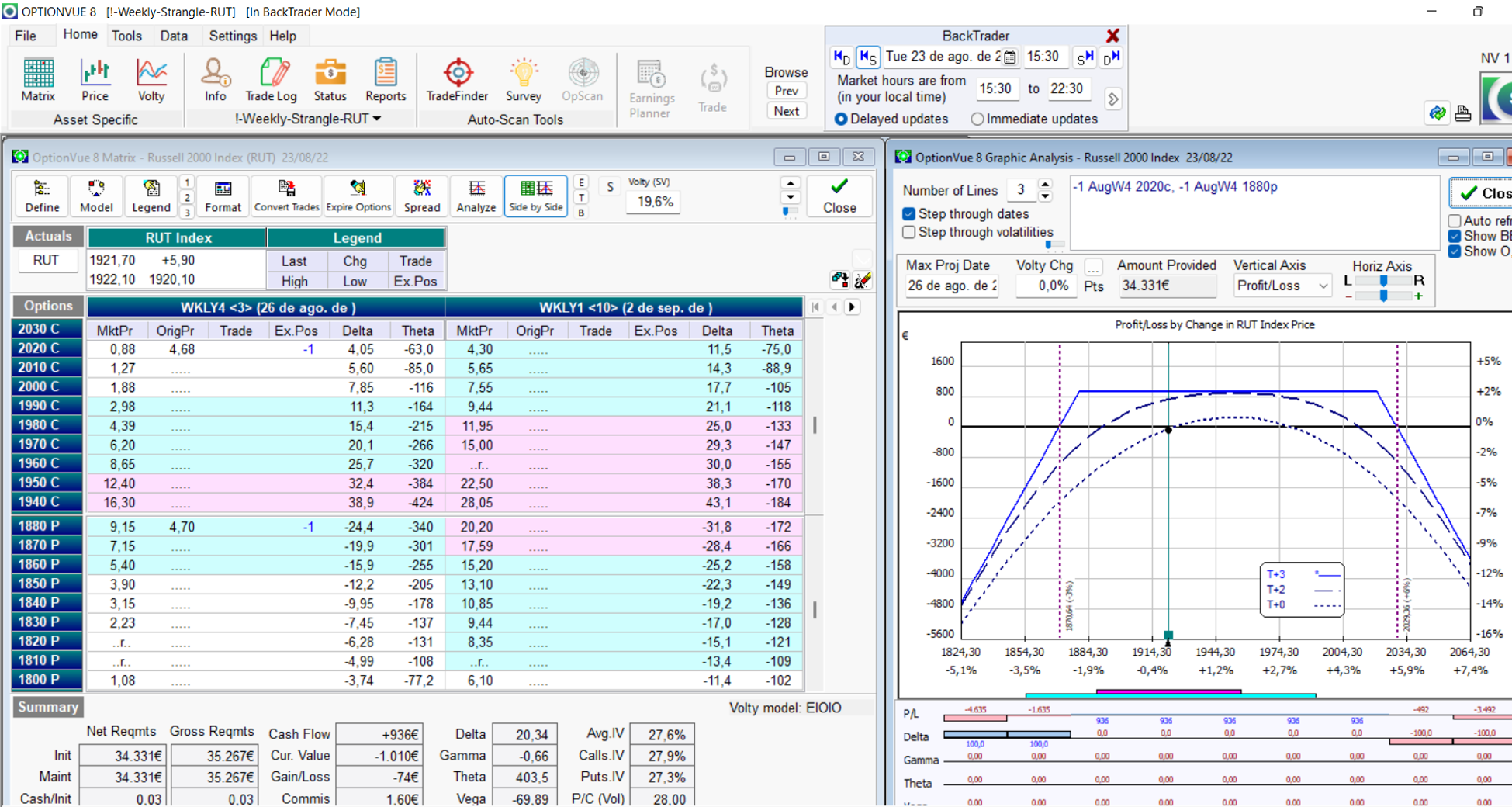Screen dimensions: 1512x807
Task: Increase the Number of Lines stepper
Action: coord(1045,184)
